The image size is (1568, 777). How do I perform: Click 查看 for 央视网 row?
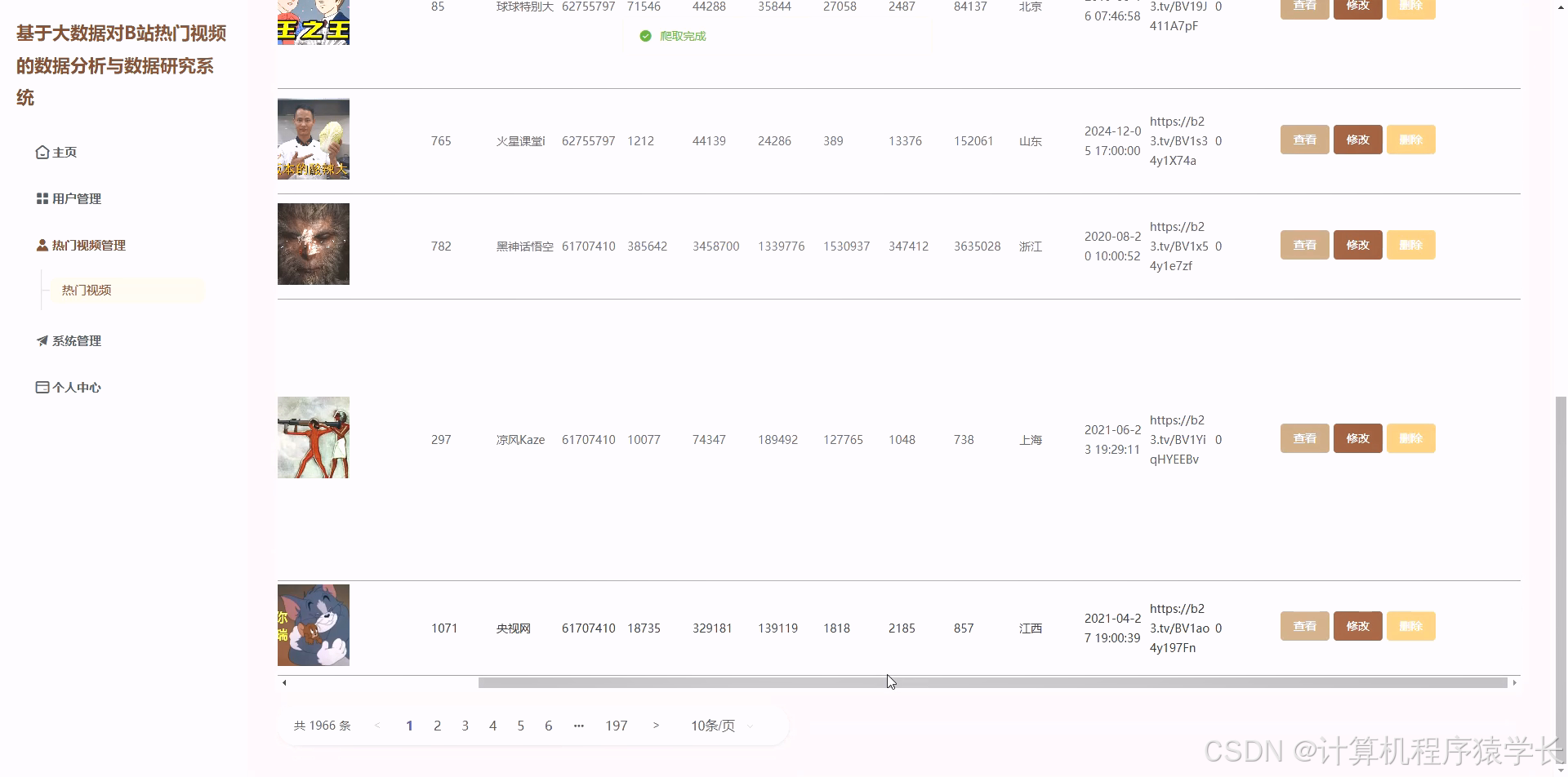click(1304, 626)
